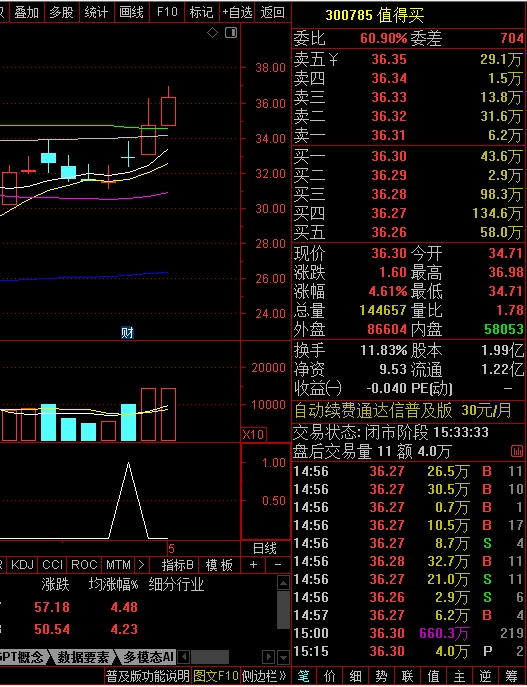
Task: Toggle the X10 volume scale box
Action: click(253, 435)
